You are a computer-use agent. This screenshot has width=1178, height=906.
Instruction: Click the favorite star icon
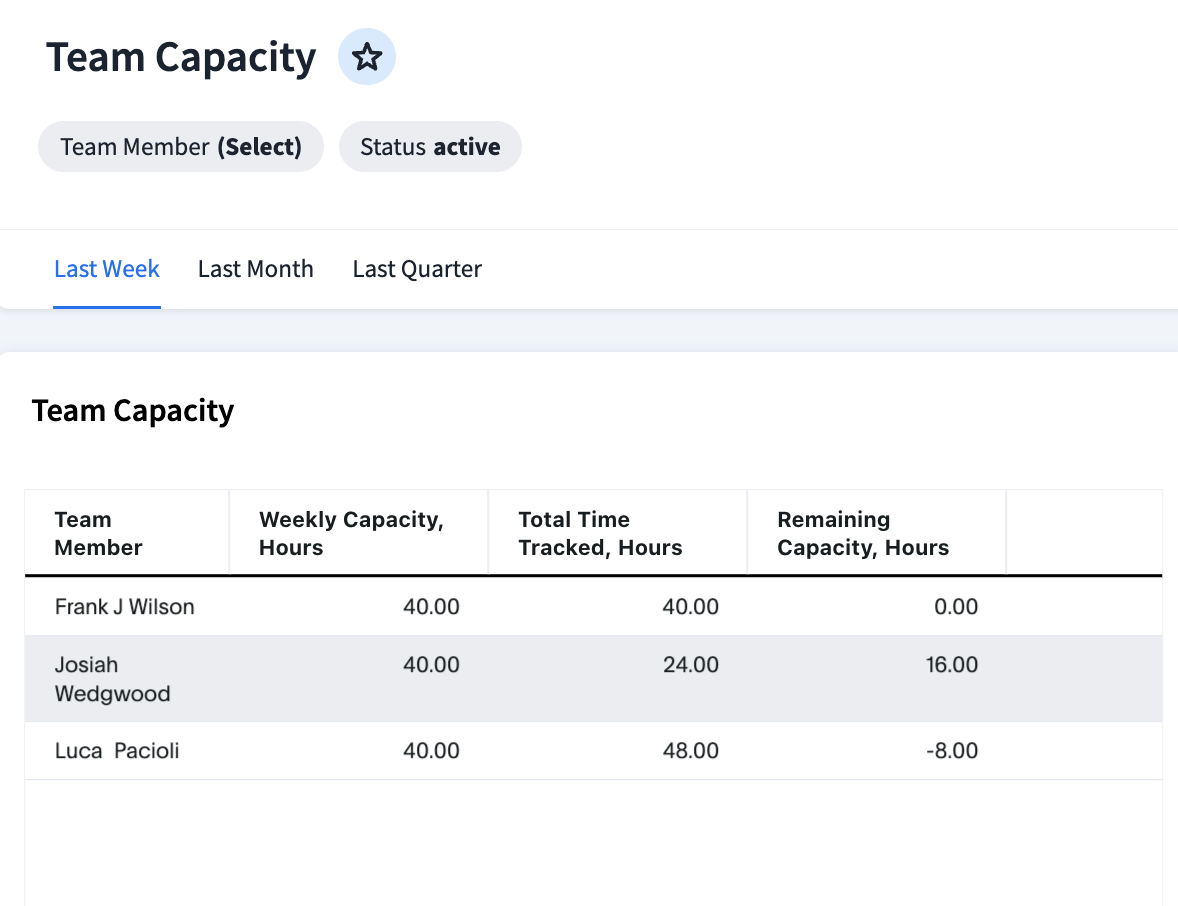(367, 57)
